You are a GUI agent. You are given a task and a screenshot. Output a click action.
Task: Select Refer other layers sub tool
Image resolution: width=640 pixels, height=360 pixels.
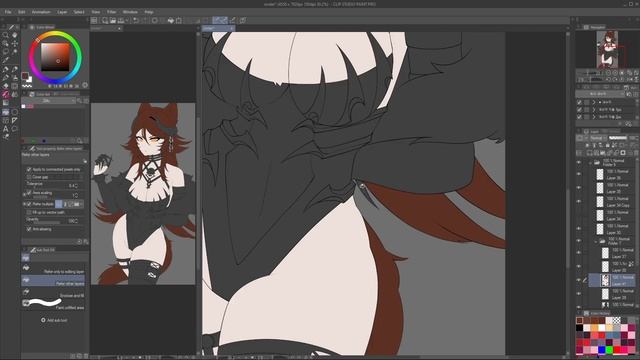click(53, 280)
